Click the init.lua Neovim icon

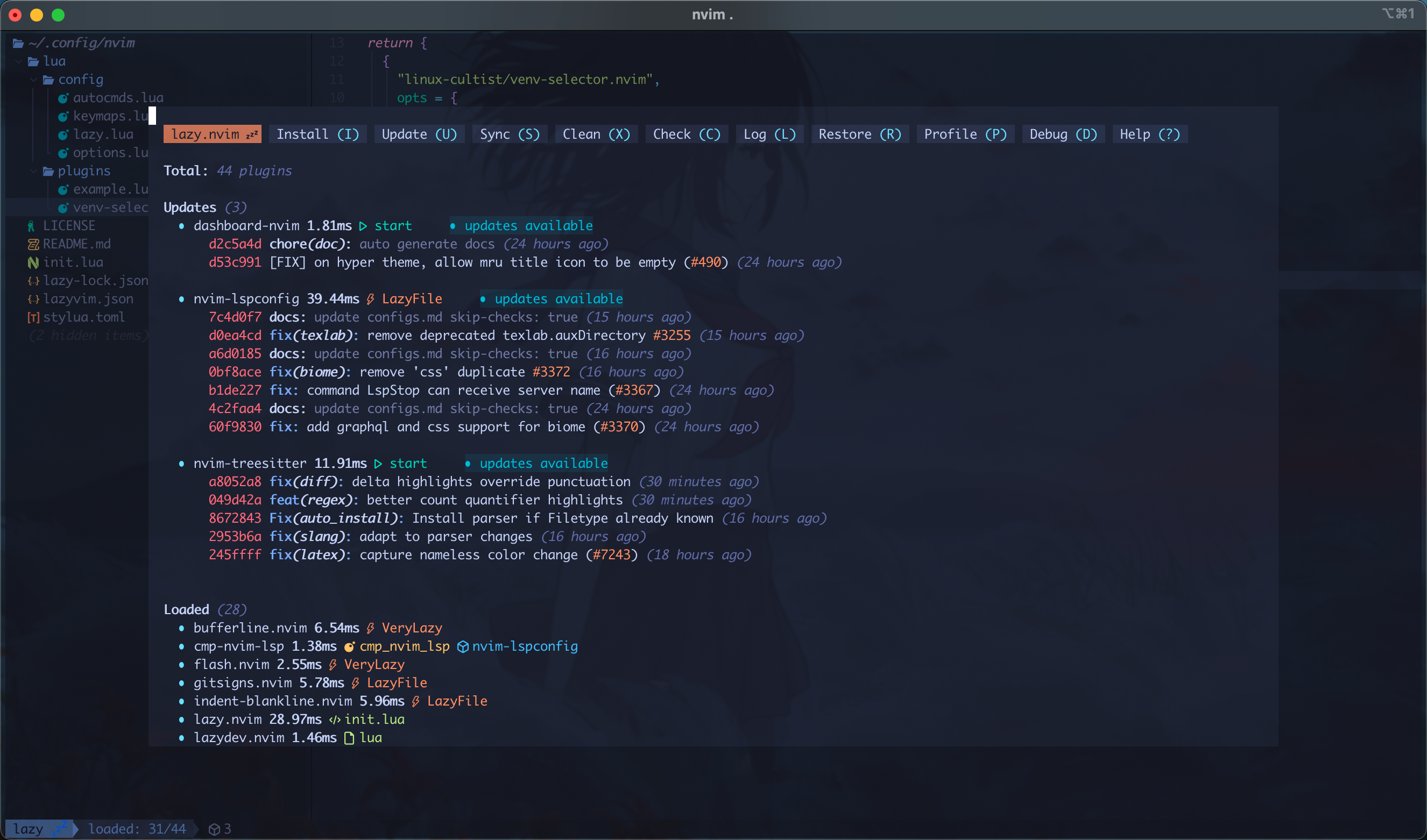(33, 262)
